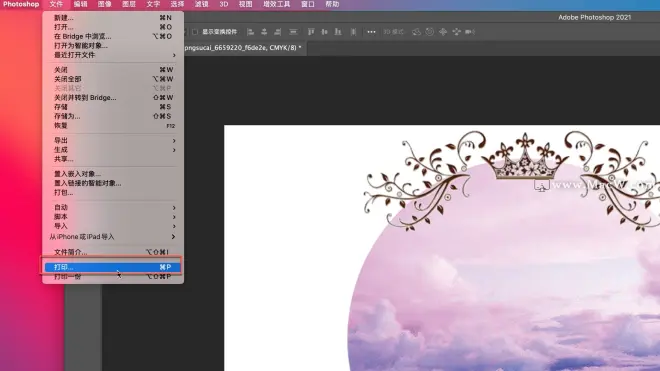Expand the 自动 submenu
The height and width of the screenshot is (371, 660).
[113, 208]
